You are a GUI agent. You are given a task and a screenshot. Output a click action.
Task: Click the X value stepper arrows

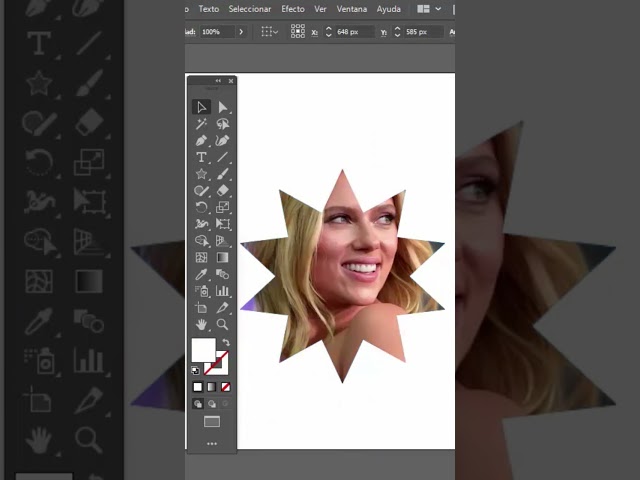tap(329, 31)
